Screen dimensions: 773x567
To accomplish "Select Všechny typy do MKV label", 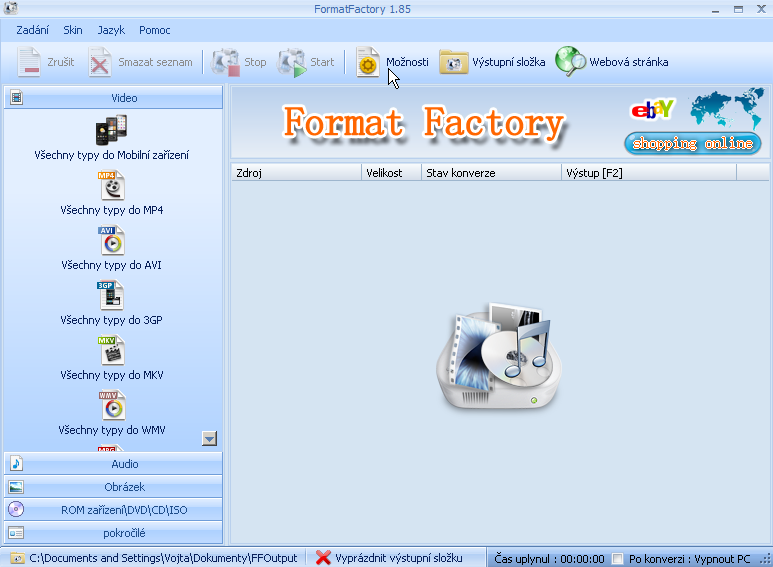I will pyautogui.click(x=111, y=375).
